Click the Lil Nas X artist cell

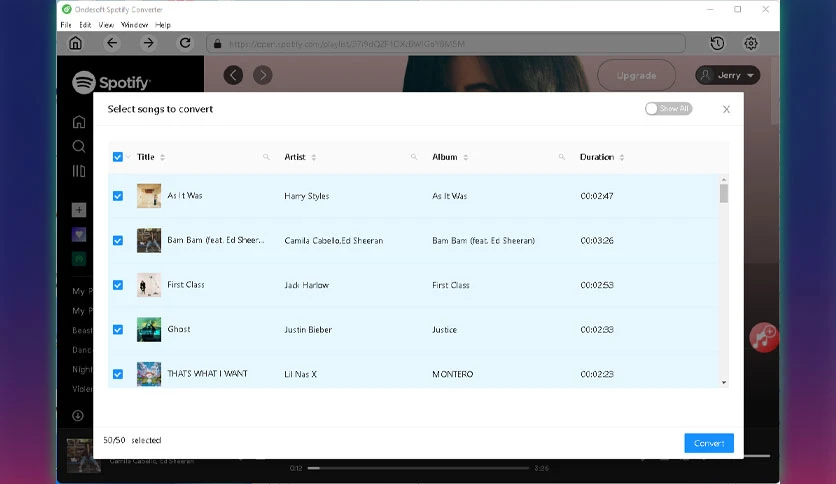point(301,374)
